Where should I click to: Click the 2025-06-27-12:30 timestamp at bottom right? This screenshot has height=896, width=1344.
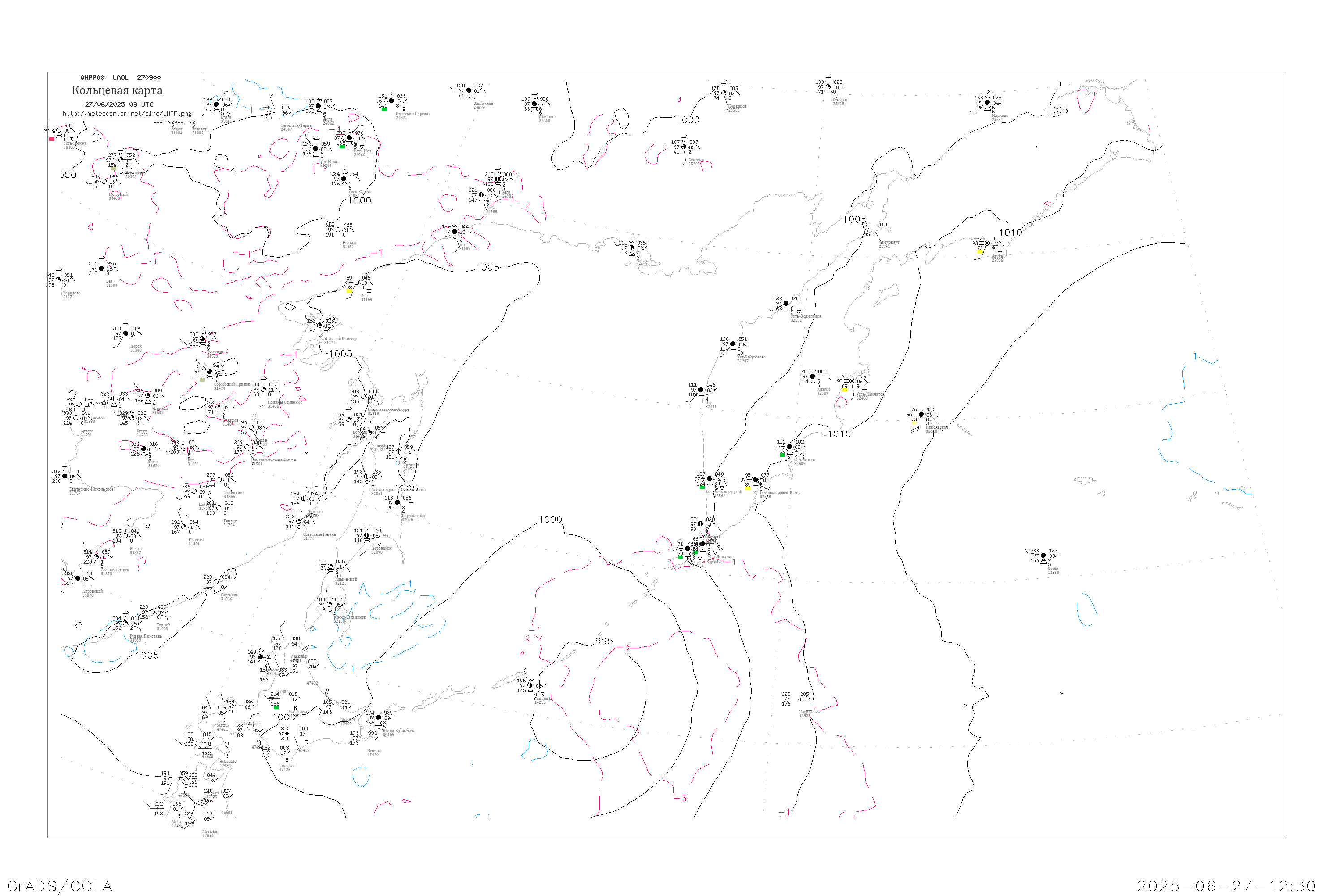click(1226, 886)
